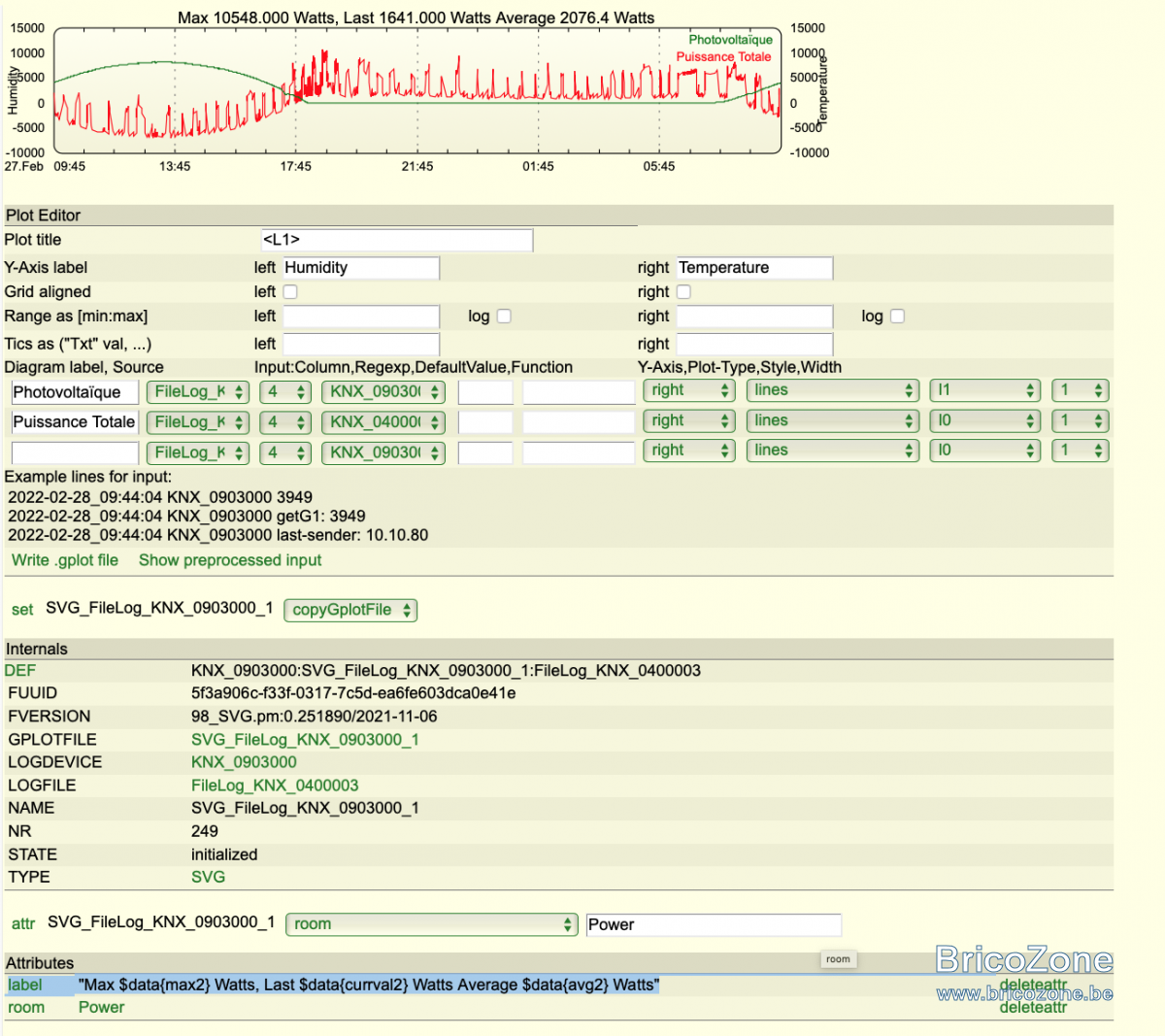Click the attr command link
This screenshot has height=1036, width=1165.
coord(23,924)
